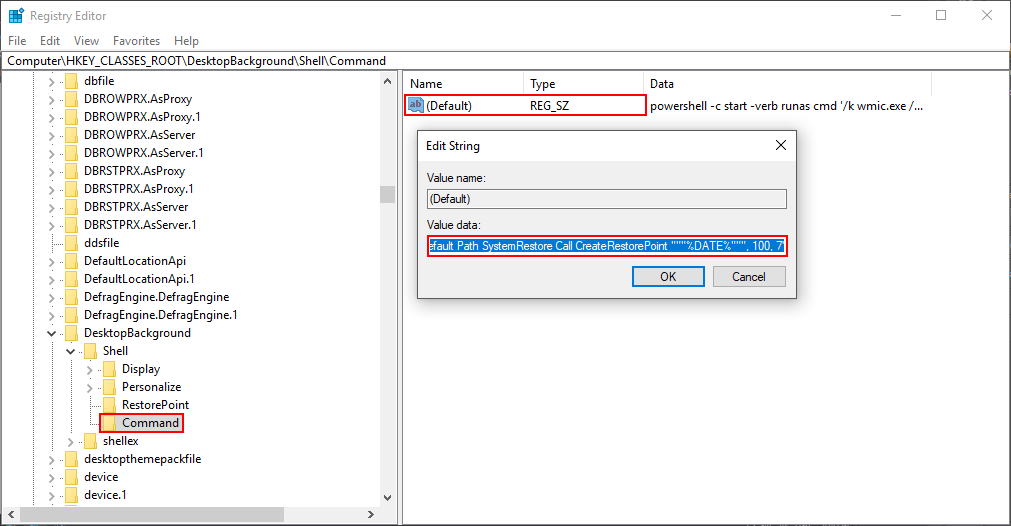
Task: Collapse the DesktopBackground key
Action: point(52,333)
